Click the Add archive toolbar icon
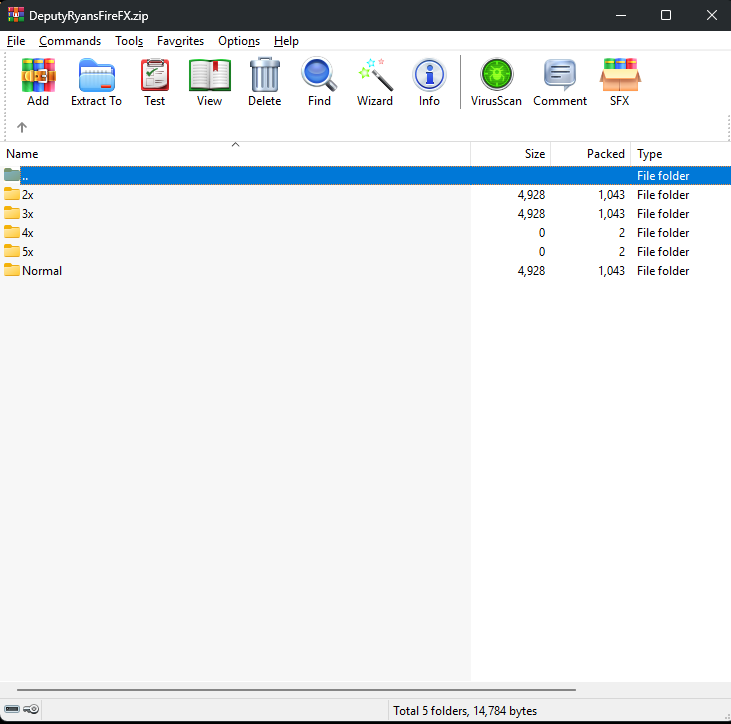731x724 pixels. (x=38, y=82)
